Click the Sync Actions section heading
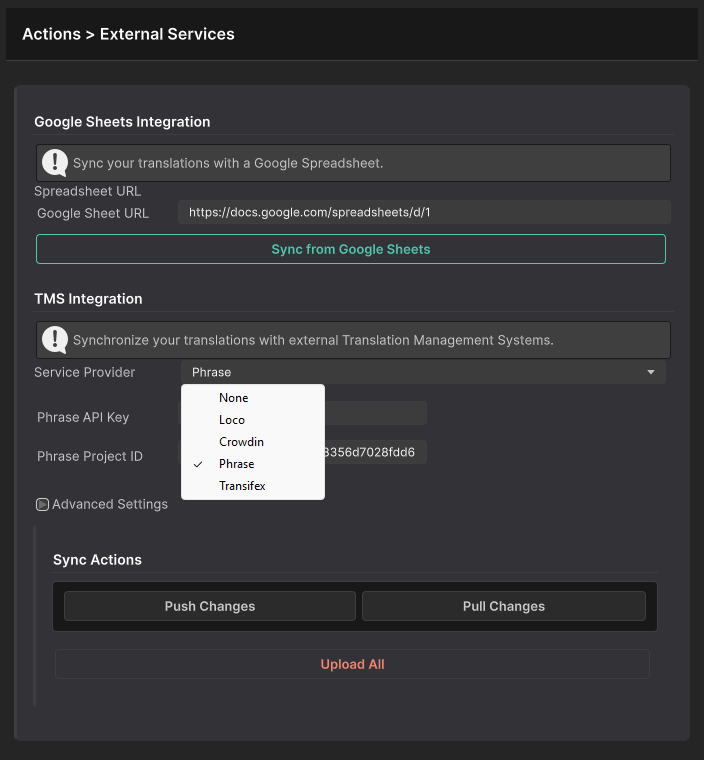Viewport: 704px width, 760px height. [97, 560]
